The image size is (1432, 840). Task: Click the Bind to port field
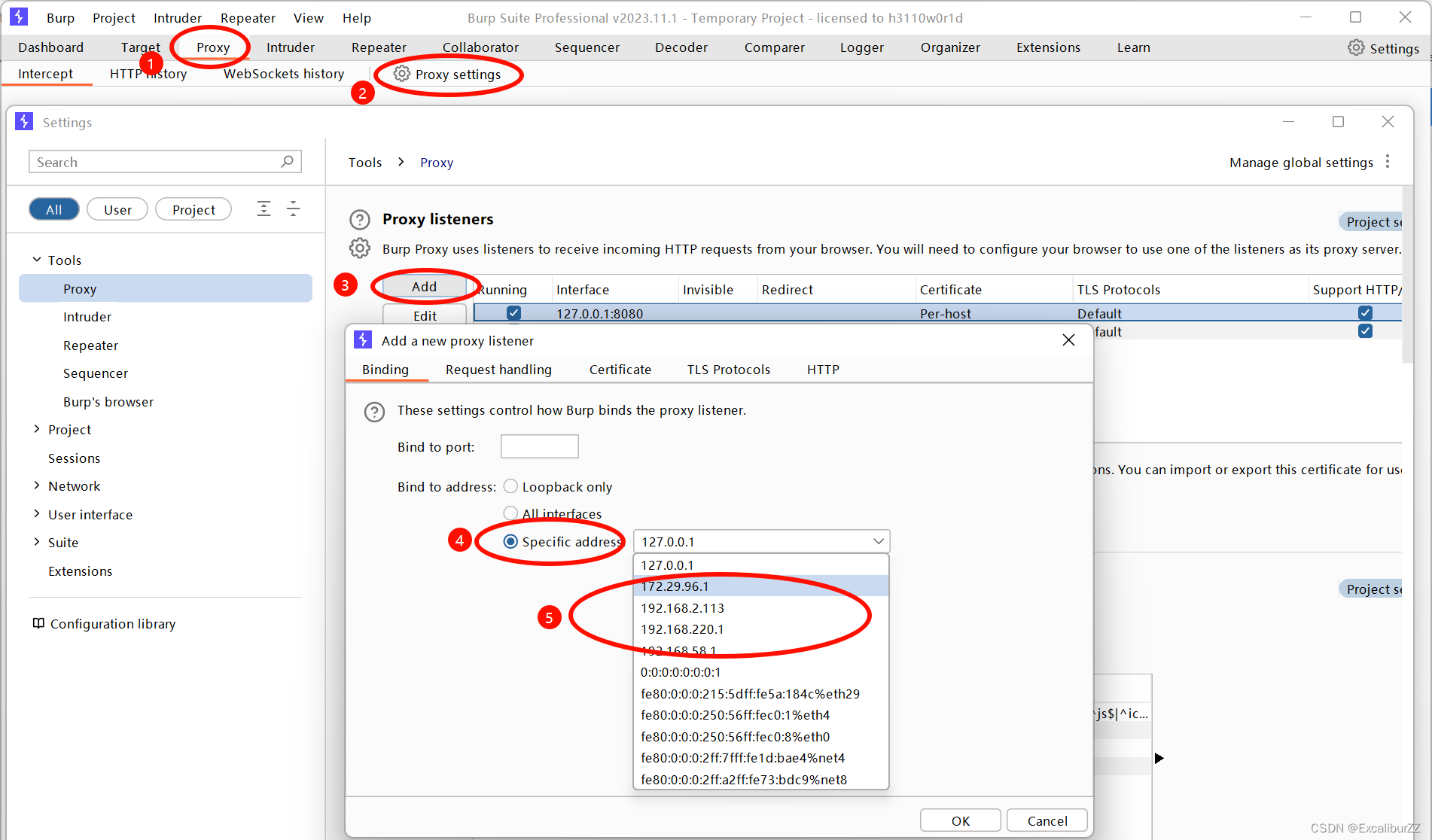coord(540,446)
